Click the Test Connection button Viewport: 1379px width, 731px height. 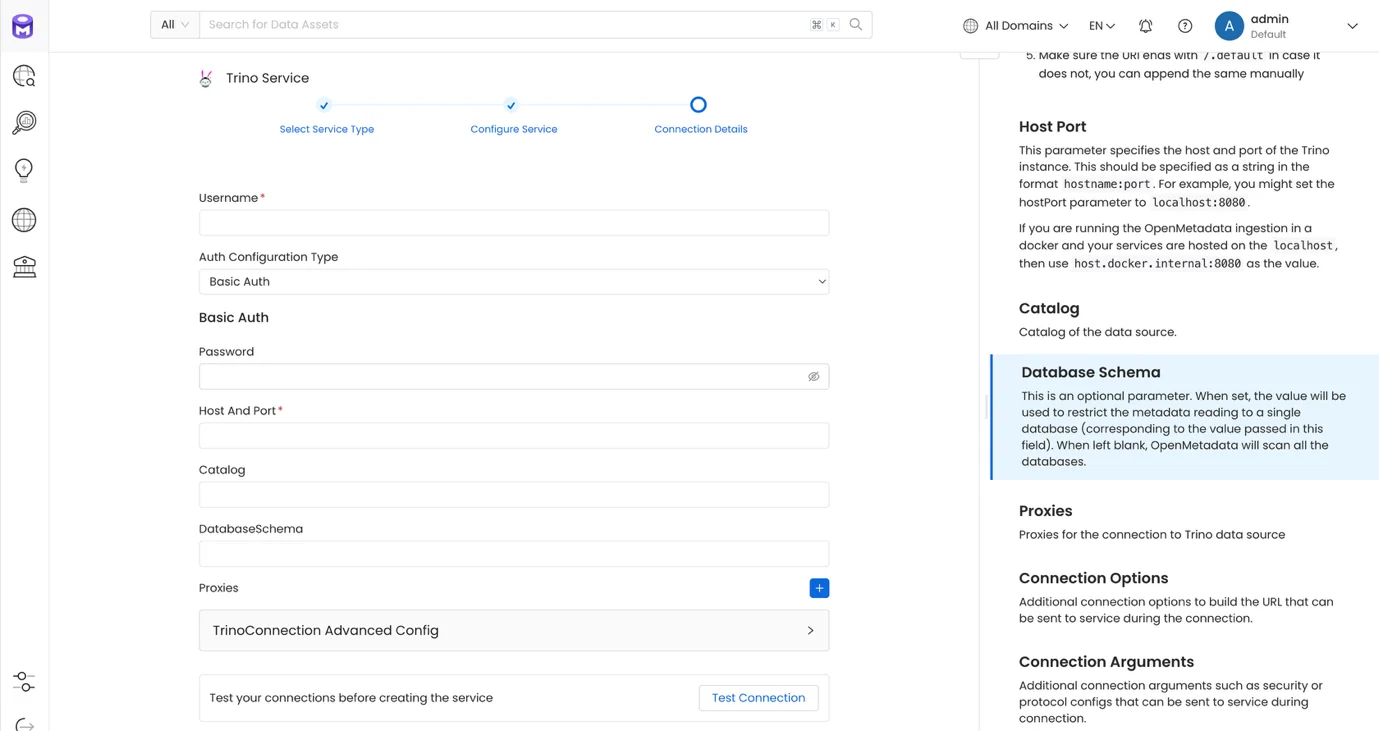pyautogui.click(x=758, y=698)
